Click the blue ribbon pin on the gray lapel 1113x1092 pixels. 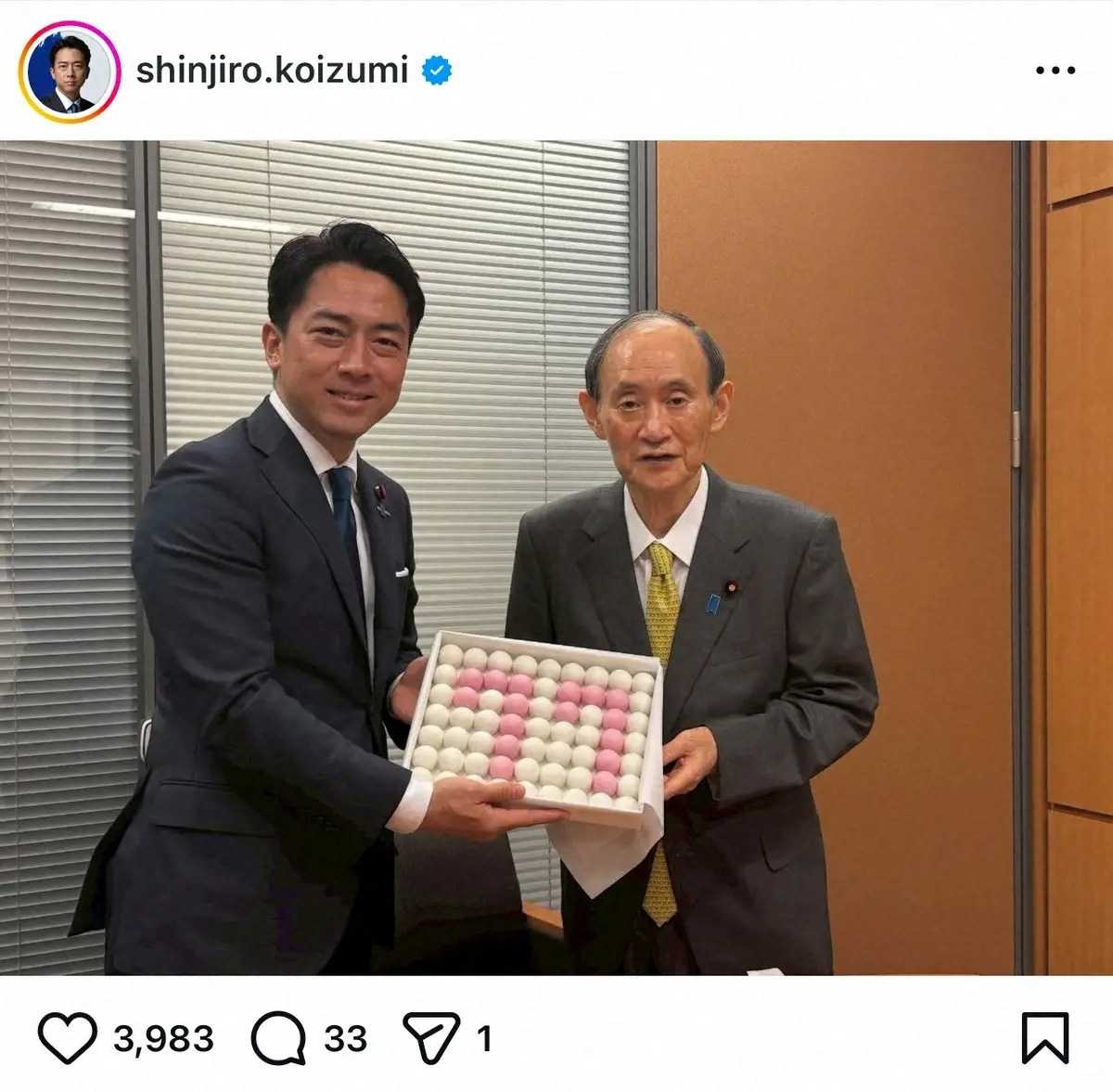(x=712, y=604)
